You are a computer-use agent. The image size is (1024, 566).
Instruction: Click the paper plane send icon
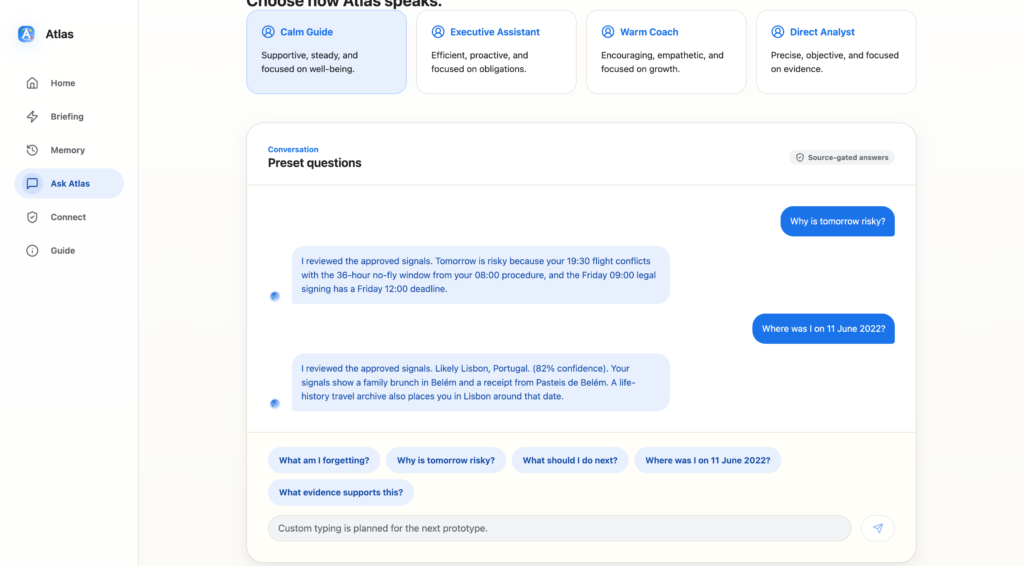pos(878,528)
